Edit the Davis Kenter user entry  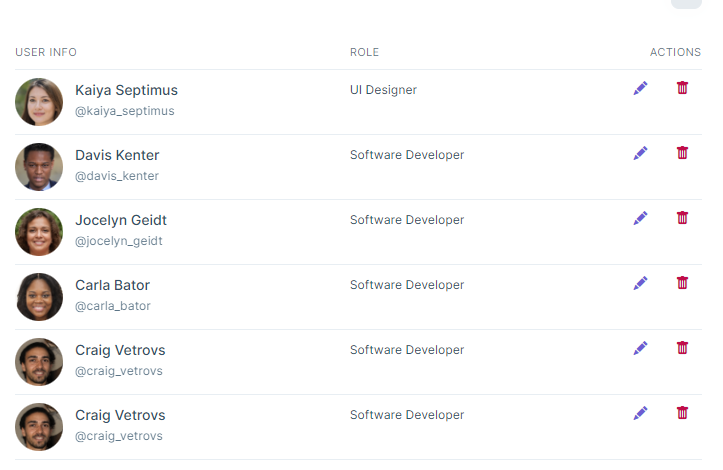[x=640, y=153]
